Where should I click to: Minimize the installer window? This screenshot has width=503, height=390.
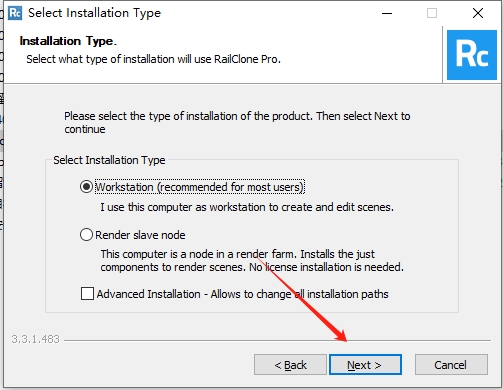point(387,13)
